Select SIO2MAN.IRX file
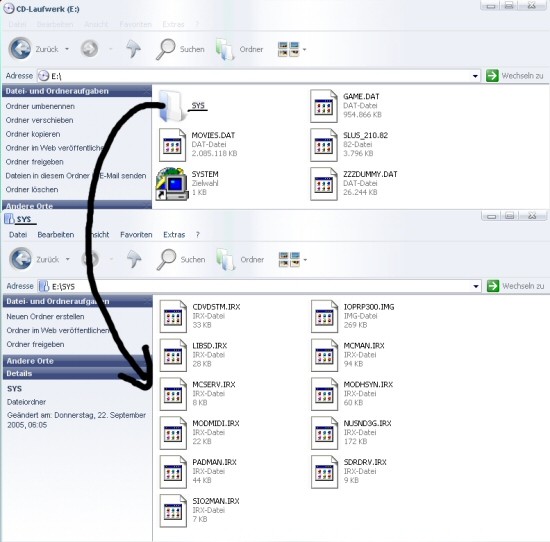 [200, 510]
